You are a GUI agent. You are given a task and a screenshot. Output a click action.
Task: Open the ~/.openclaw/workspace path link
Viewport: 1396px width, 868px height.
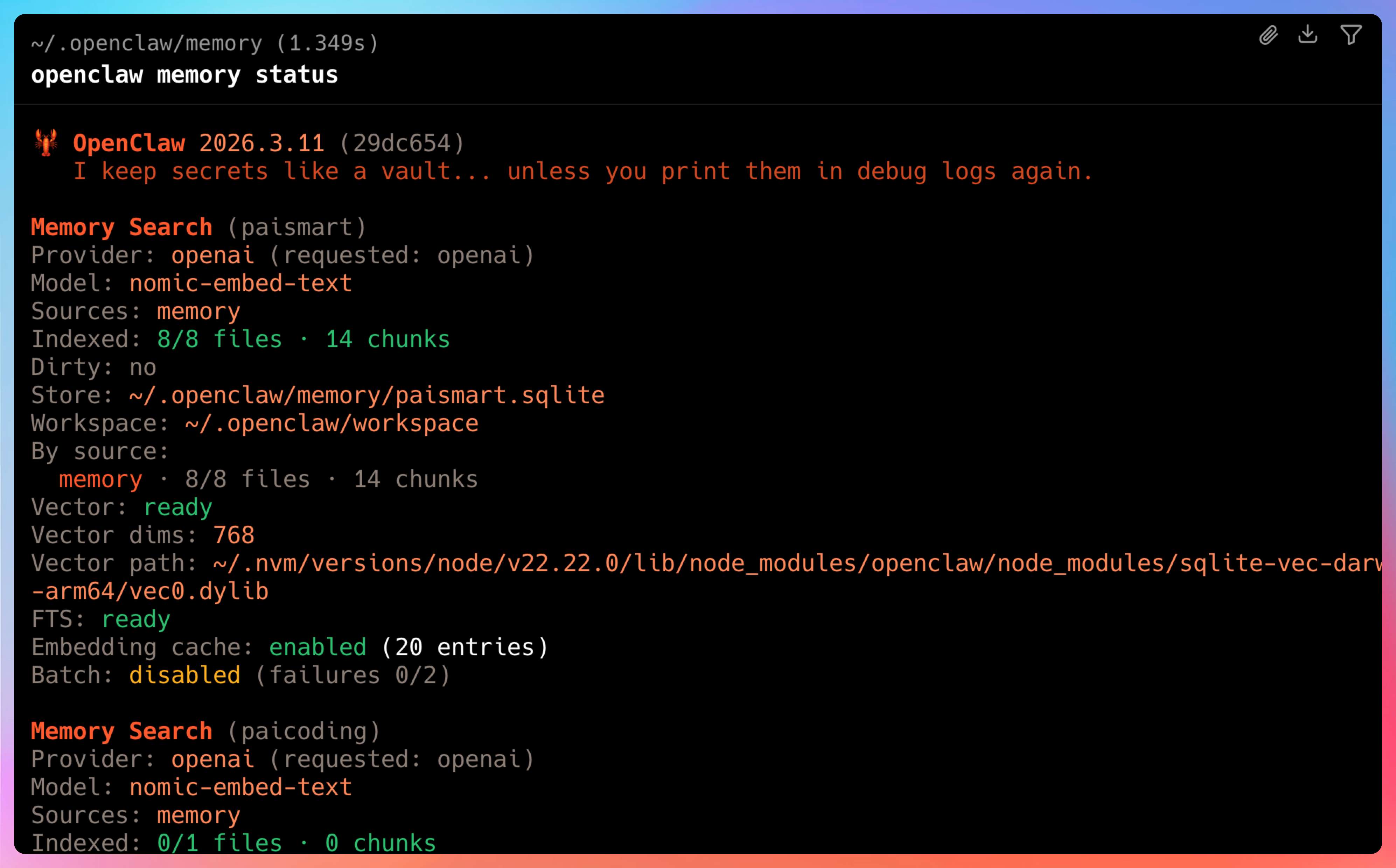click(331, 423)
